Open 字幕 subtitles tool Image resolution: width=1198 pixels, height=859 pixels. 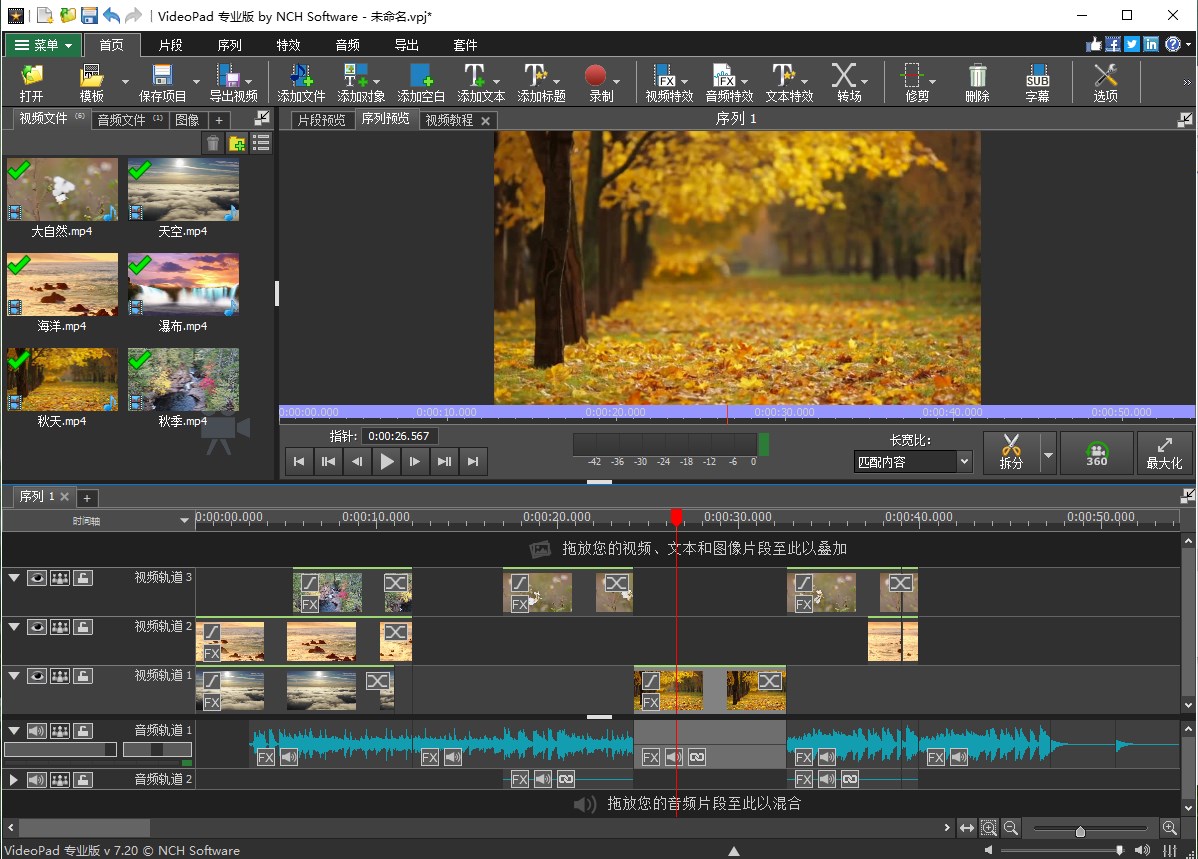(1037, 83)
